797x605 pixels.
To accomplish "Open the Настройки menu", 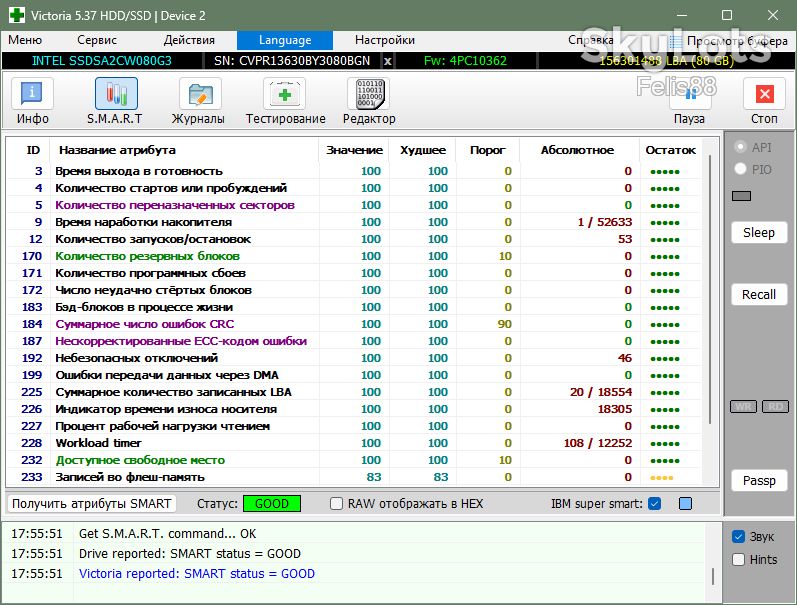I will 385,40.
